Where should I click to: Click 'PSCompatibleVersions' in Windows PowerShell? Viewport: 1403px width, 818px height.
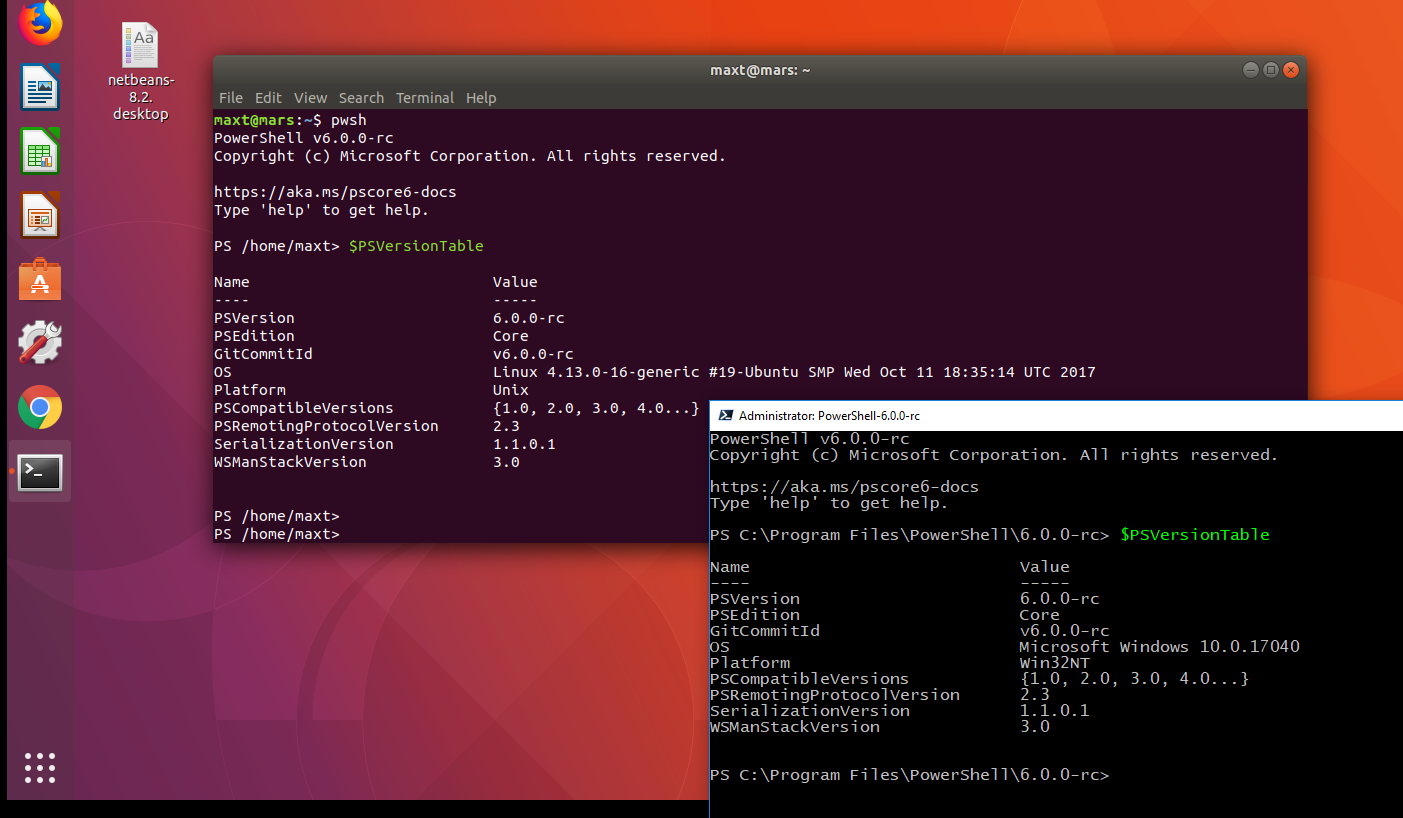tap(810, 679)
